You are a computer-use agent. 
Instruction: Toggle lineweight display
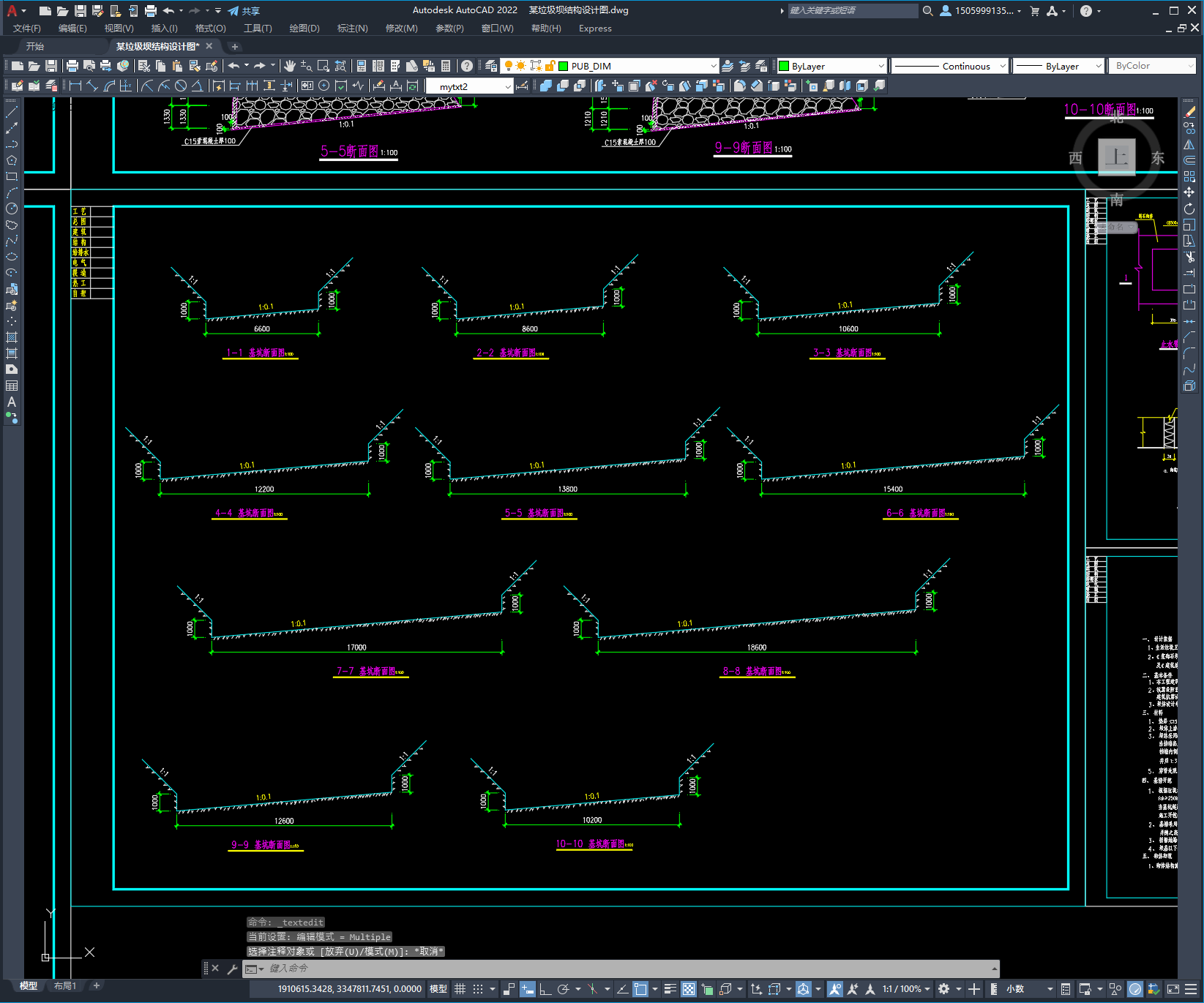[x=670, y=989]
